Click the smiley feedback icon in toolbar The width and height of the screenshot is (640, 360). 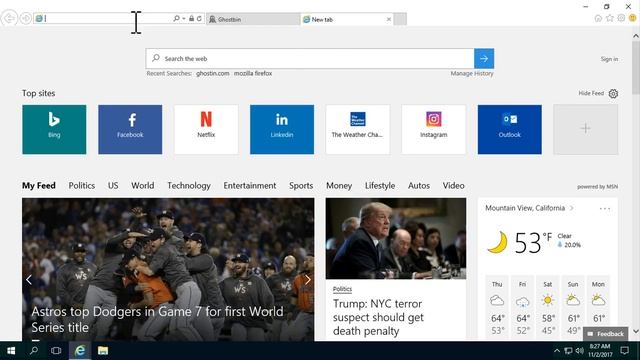633,18
